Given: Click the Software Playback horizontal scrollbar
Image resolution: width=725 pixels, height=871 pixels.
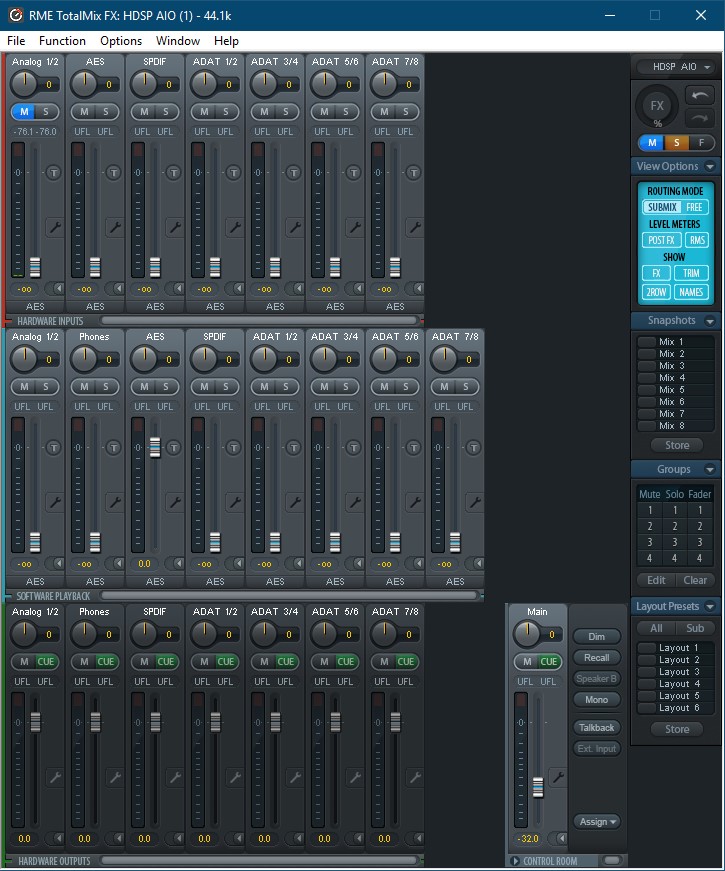Looking at the screenshot, I should (x=289, y=595).
